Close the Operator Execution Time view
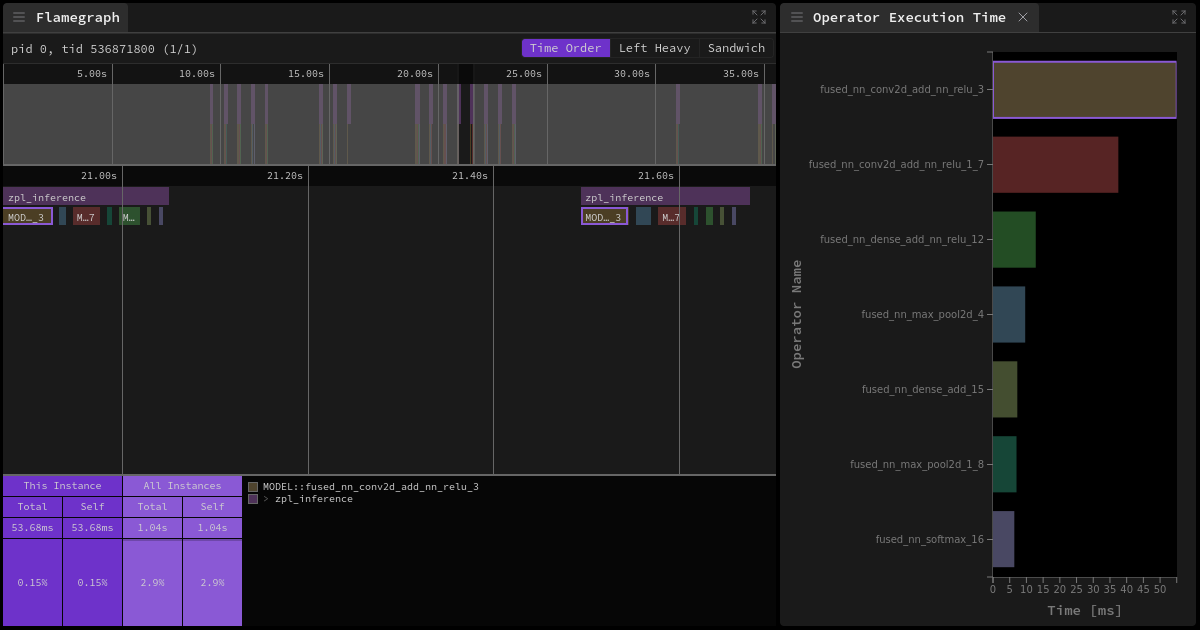1200x630 pixels. (x=1024, y=17)
